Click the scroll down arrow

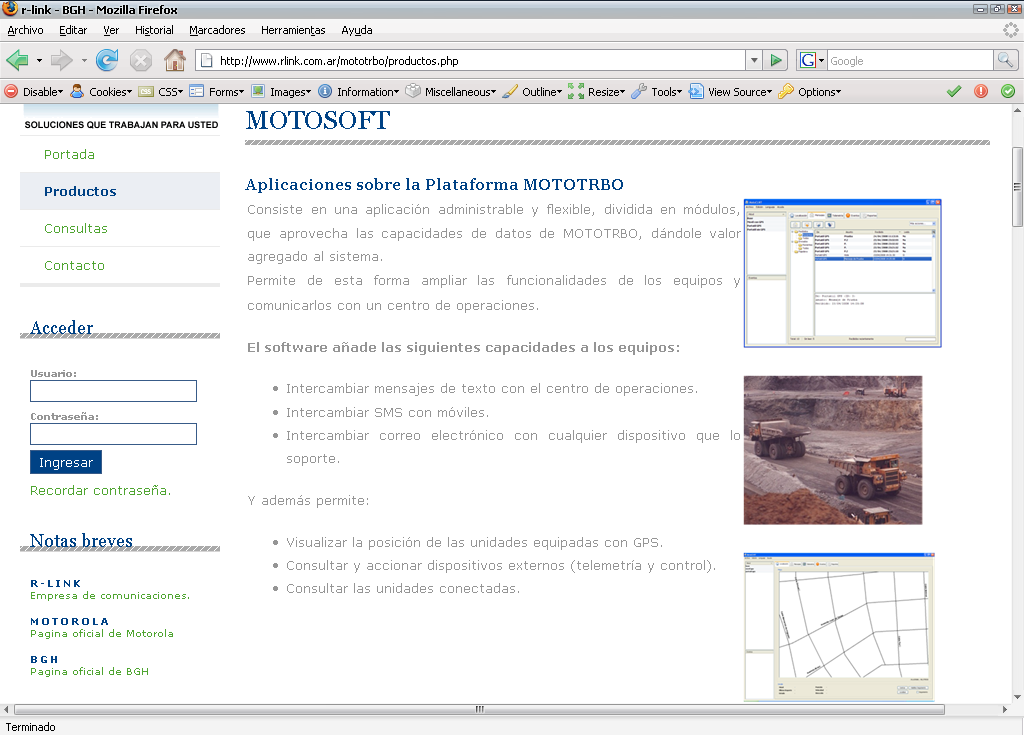(x=1017, y=697)
